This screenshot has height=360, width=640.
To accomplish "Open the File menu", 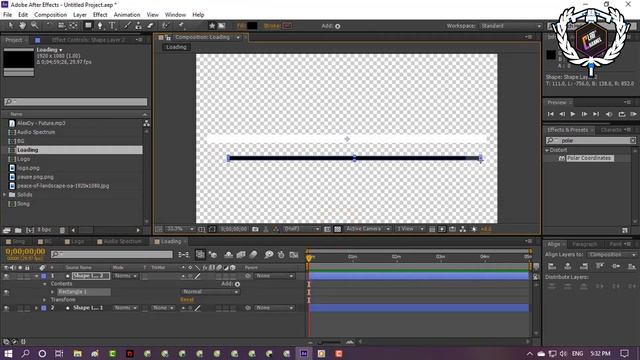I will tap(7, 15).
